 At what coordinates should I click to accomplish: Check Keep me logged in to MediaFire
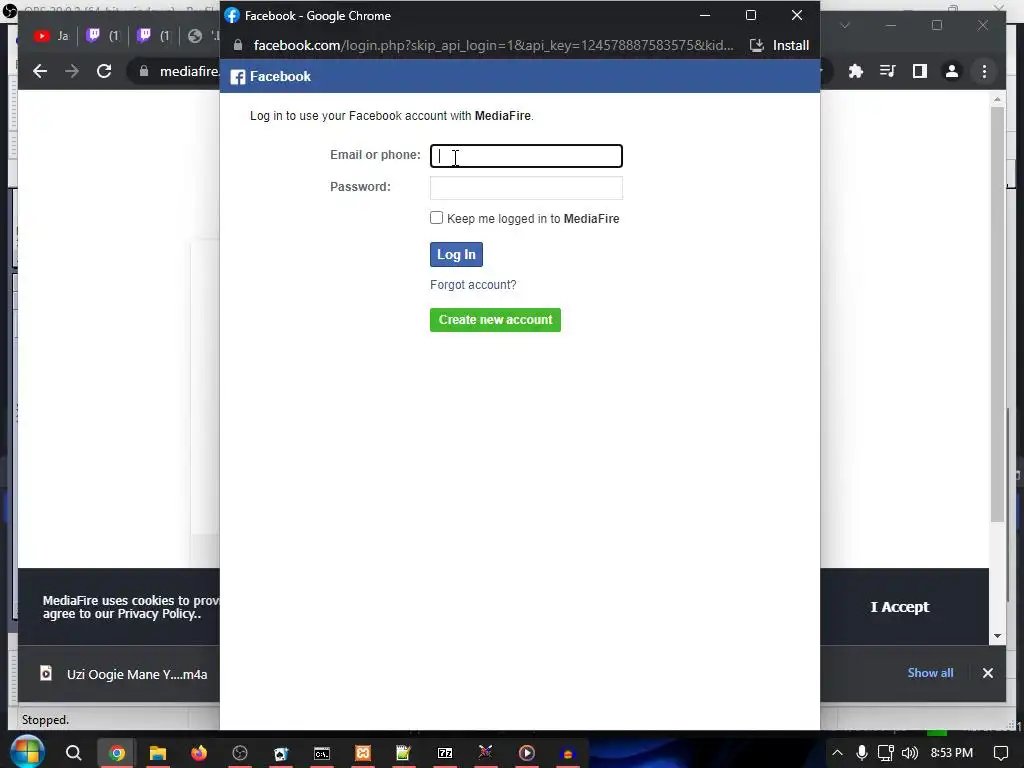pos(436,218)
